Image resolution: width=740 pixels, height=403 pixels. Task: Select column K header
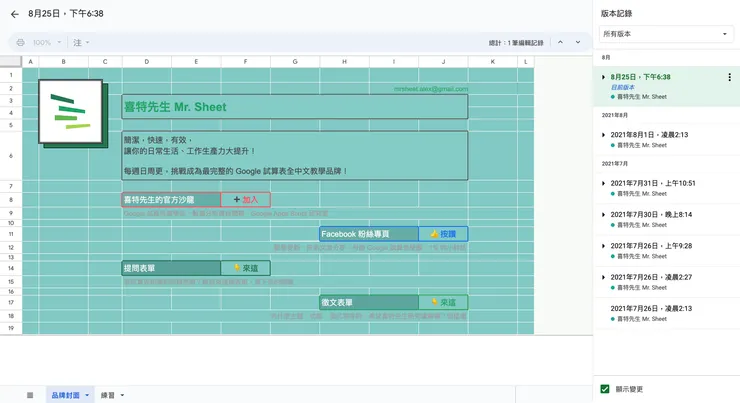click(x=493, y=62)
